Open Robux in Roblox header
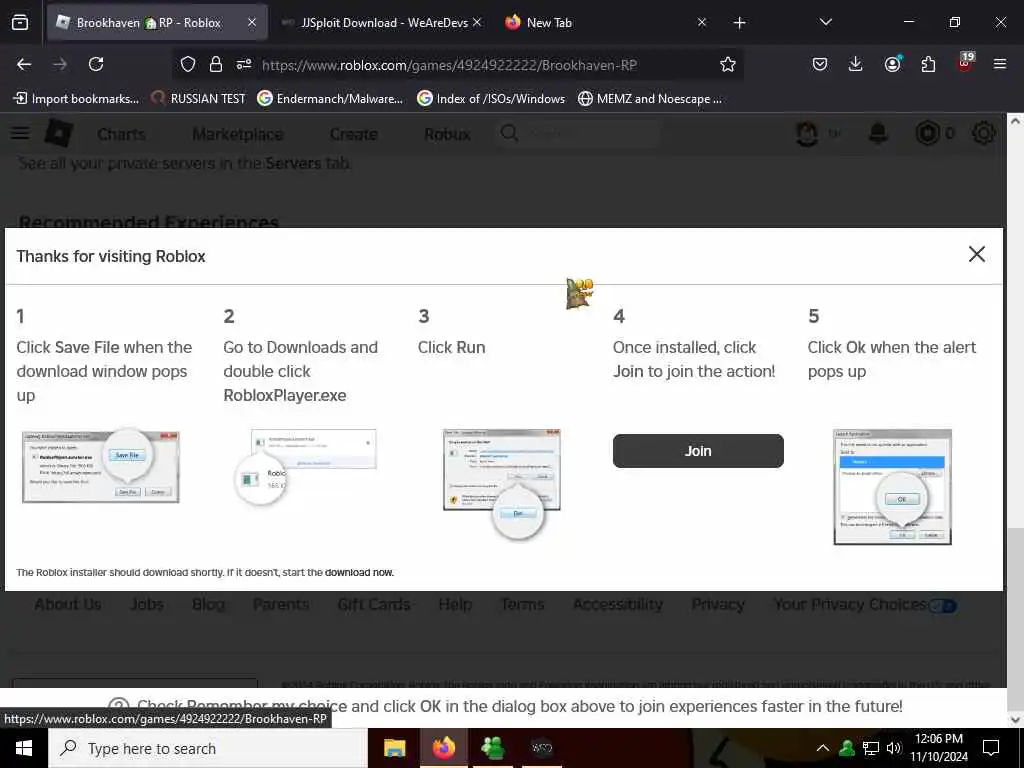1024x768 pixels. (447, 134)
